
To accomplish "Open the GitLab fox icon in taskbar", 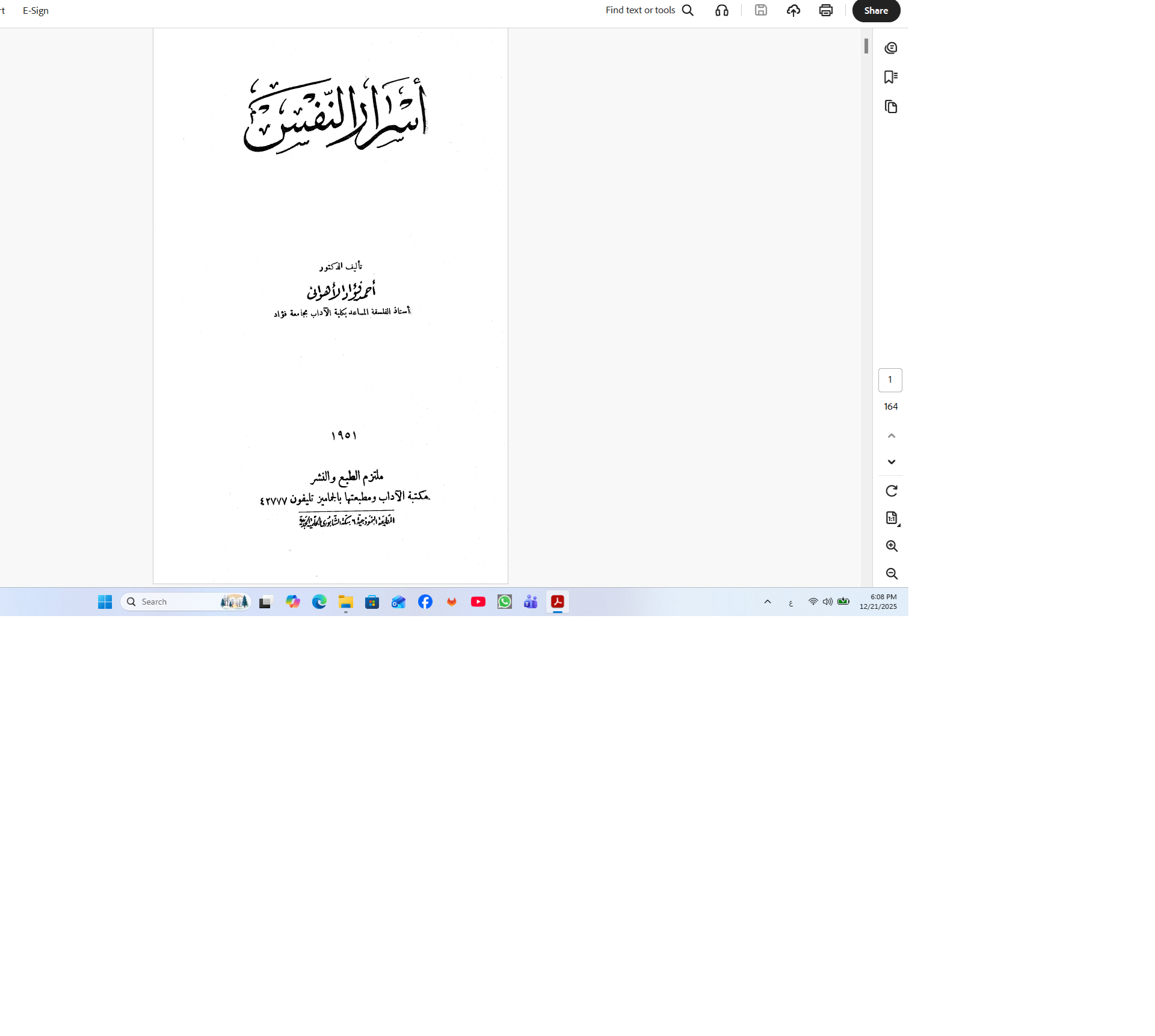I will 452,602.
